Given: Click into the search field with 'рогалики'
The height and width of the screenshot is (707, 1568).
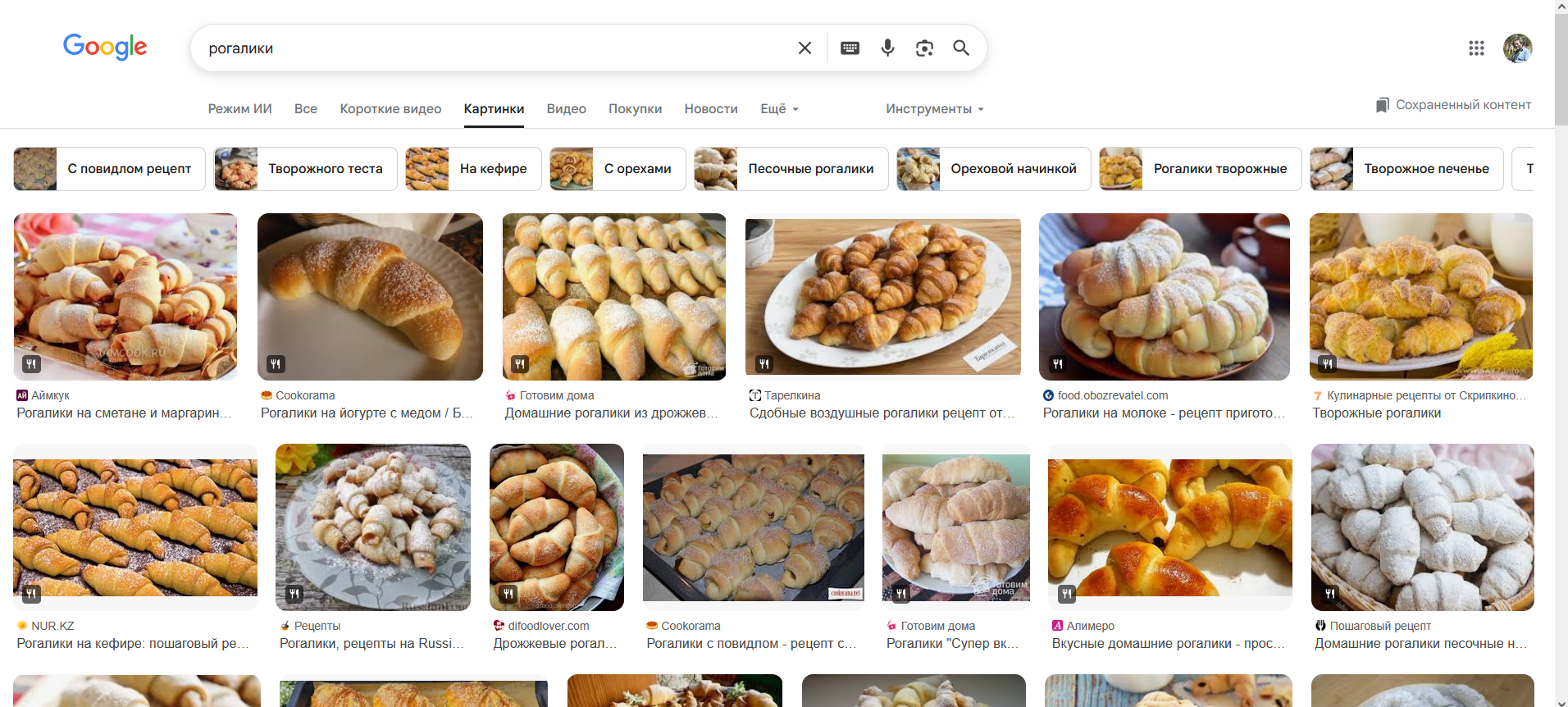Looking at the screenshot, I should [492, 48].
